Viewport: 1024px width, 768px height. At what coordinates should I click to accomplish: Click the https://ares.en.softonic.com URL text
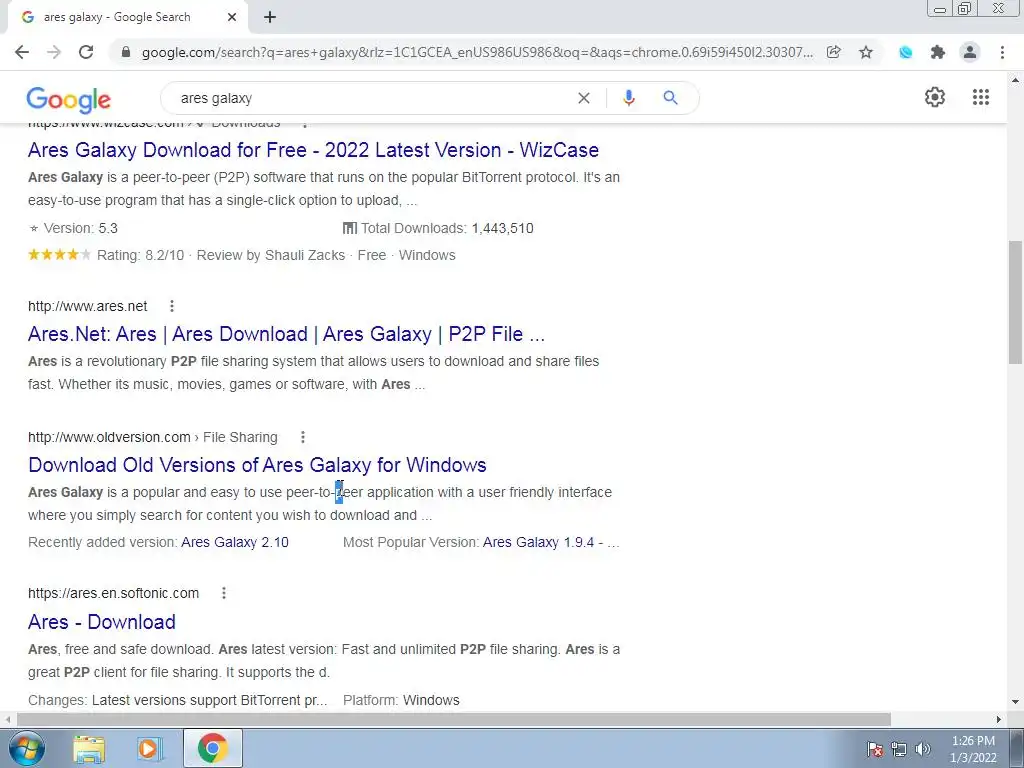tap(114, 593)
